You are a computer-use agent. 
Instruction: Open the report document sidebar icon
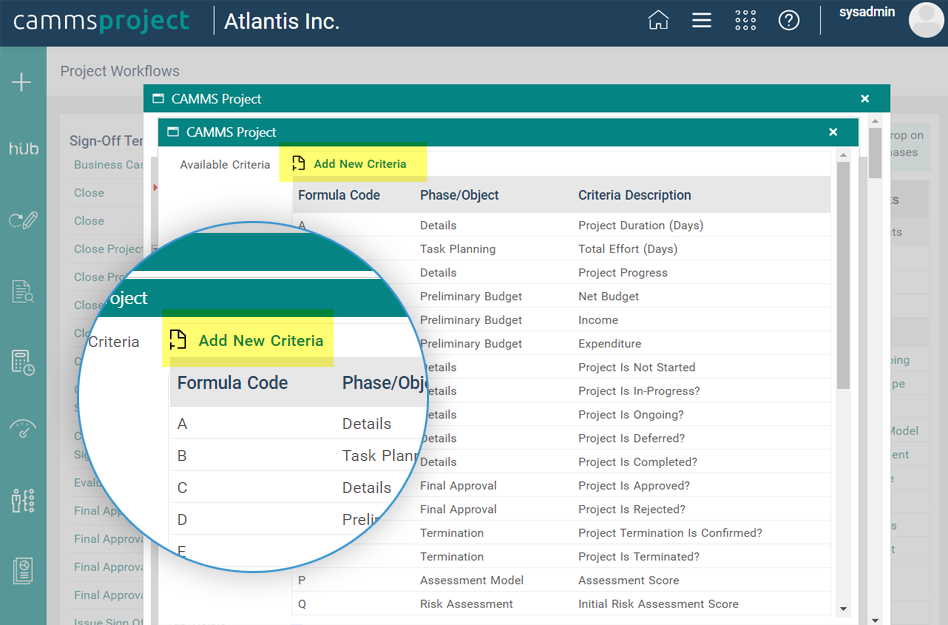click(x=23, y=571)
